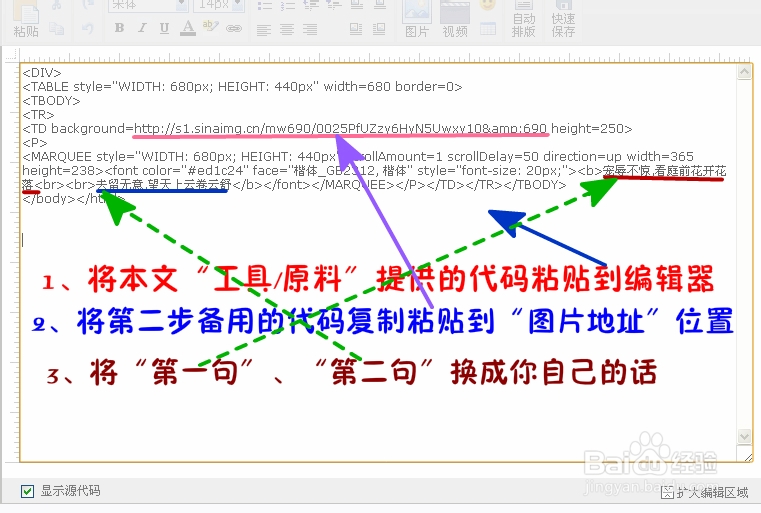
Task: Click the text 宠辱不惊,看庭前花开花 in code
Action: [664, 171]
